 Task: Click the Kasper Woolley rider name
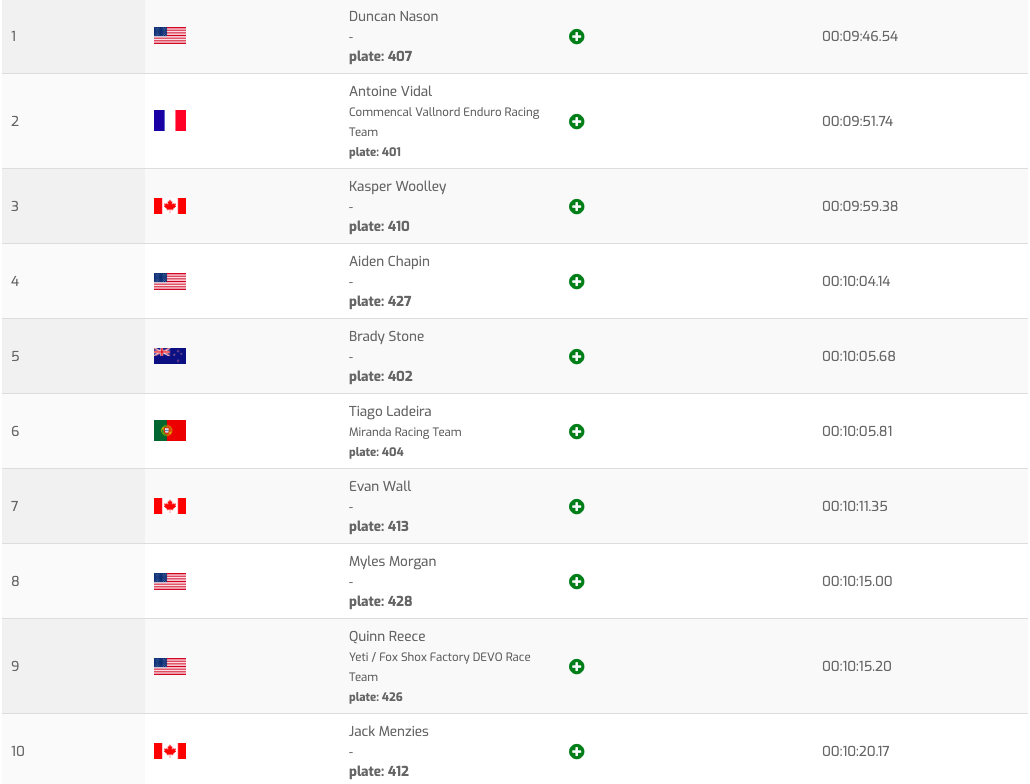click(x=397, y=186)
